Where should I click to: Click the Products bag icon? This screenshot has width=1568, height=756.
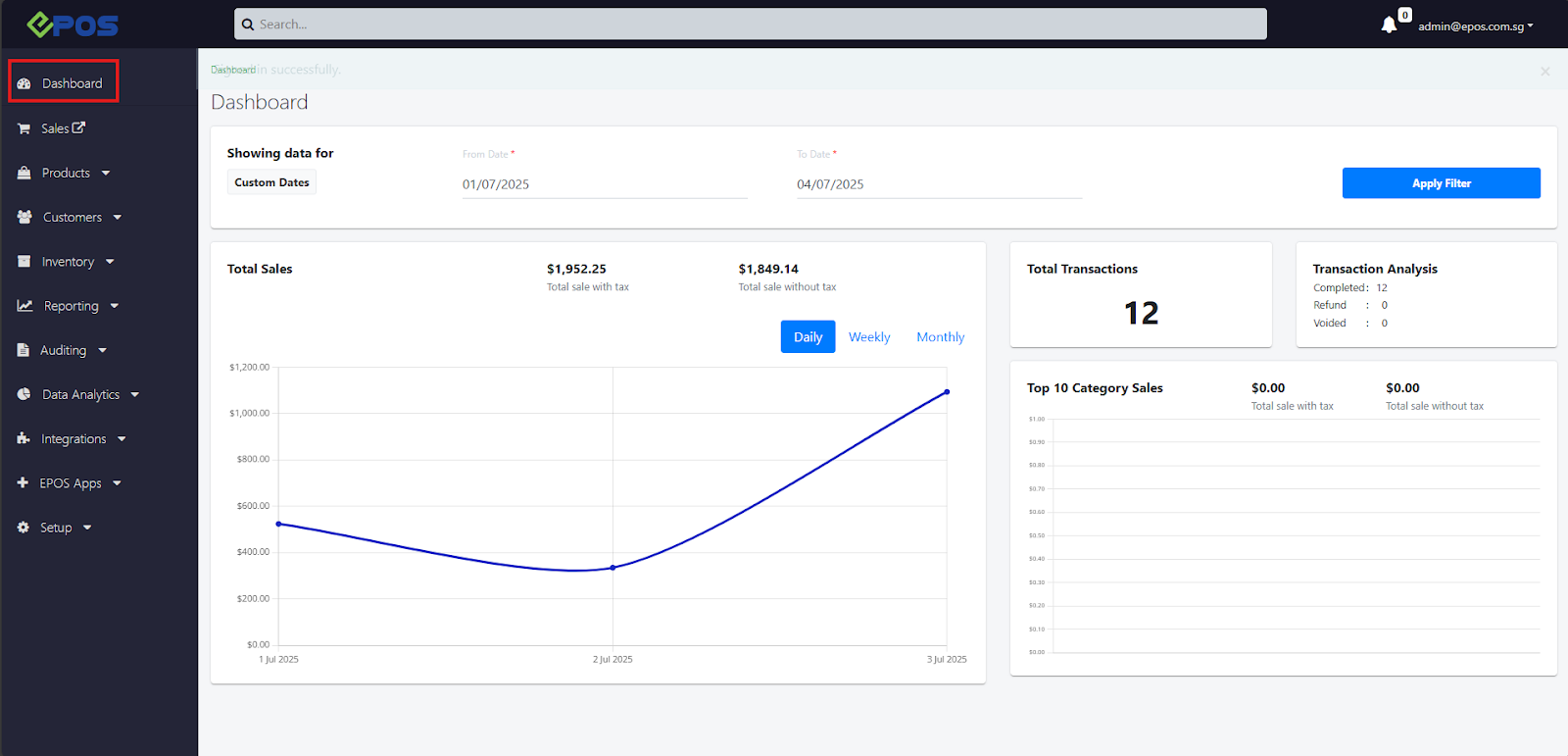[24, 173]
